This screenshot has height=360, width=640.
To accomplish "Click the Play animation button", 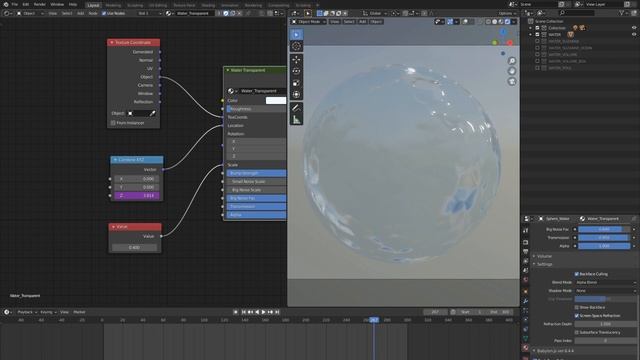I will (264, 312).
